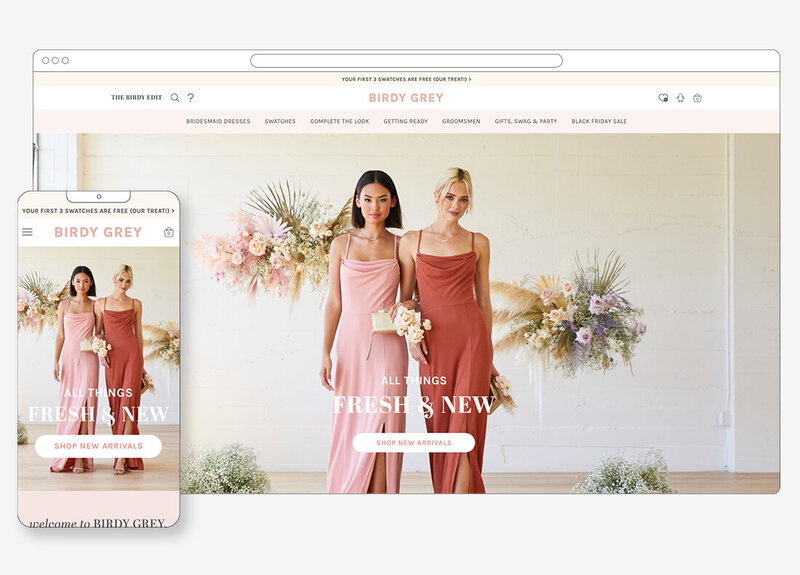Click the mobile BIRDY GREY logo
Image resolution: width=800 pixels, height=575 pixels.
pyautogui.click(x=98, y=232)
